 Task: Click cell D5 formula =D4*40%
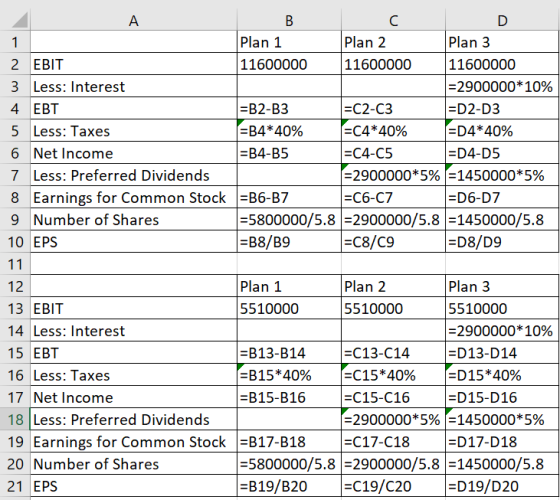[x=502, y=131]
